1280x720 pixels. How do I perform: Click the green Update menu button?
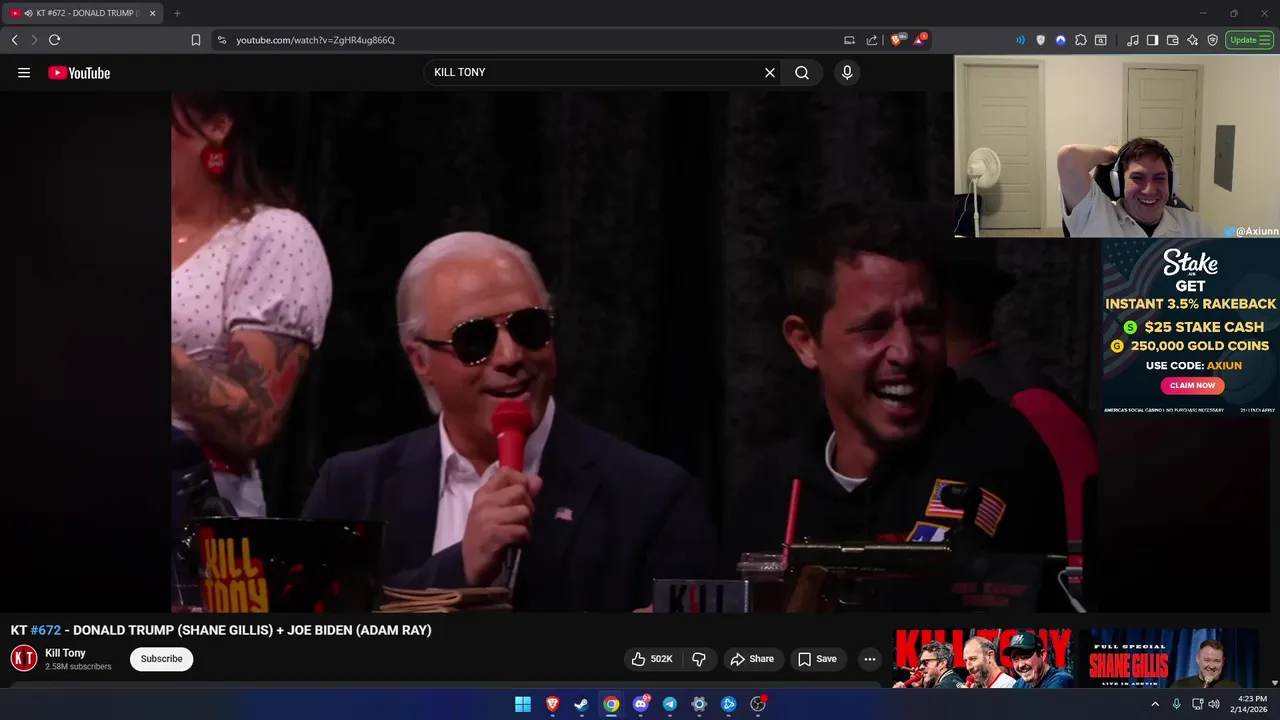point(1250,40)
